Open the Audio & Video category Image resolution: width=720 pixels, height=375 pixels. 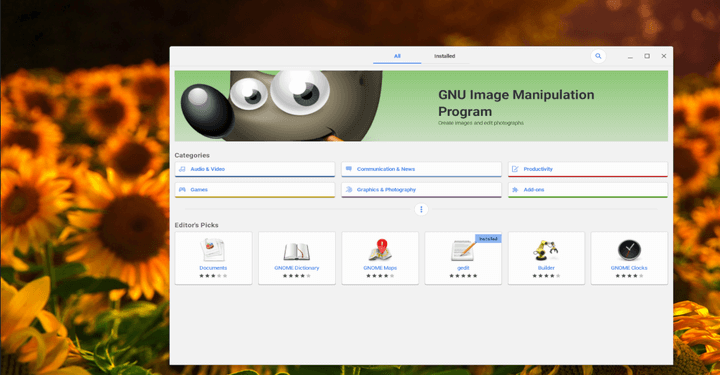[x=255, y=169]
